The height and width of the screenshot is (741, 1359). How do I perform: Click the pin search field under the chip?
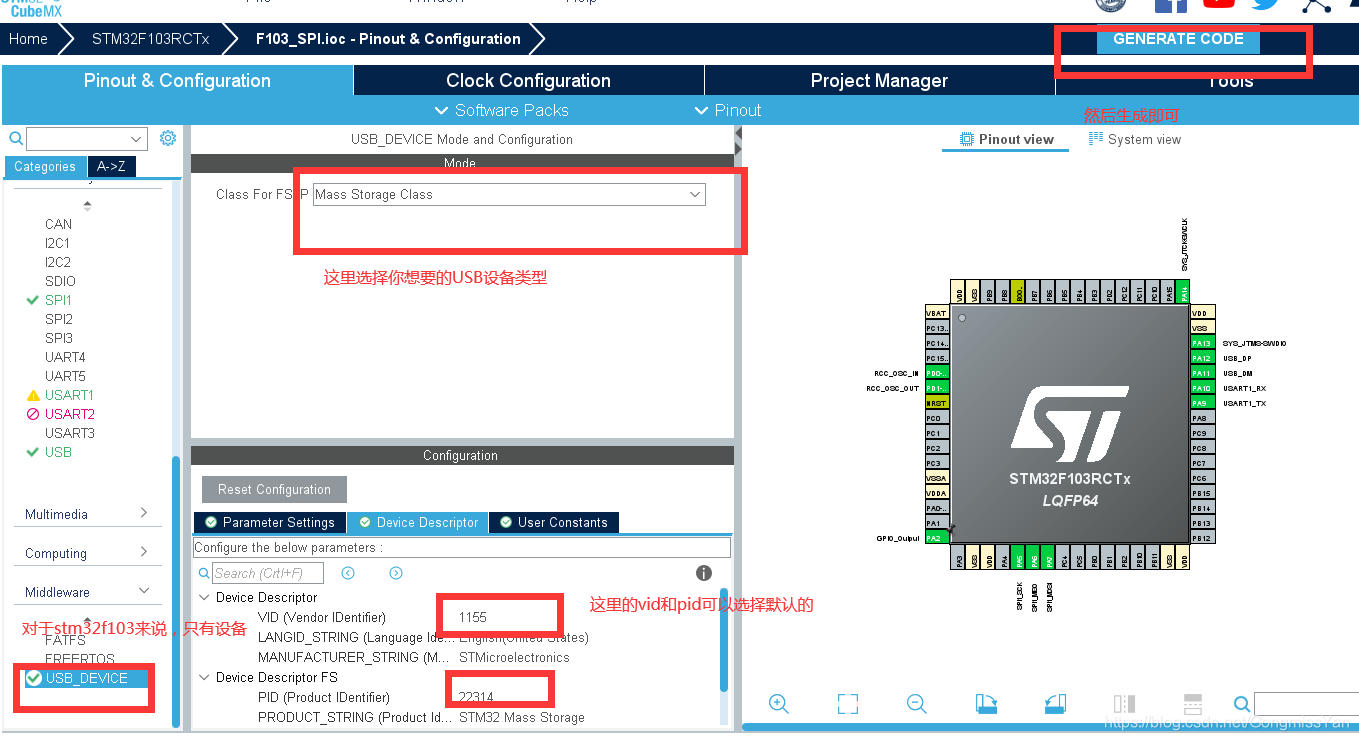1305,704
